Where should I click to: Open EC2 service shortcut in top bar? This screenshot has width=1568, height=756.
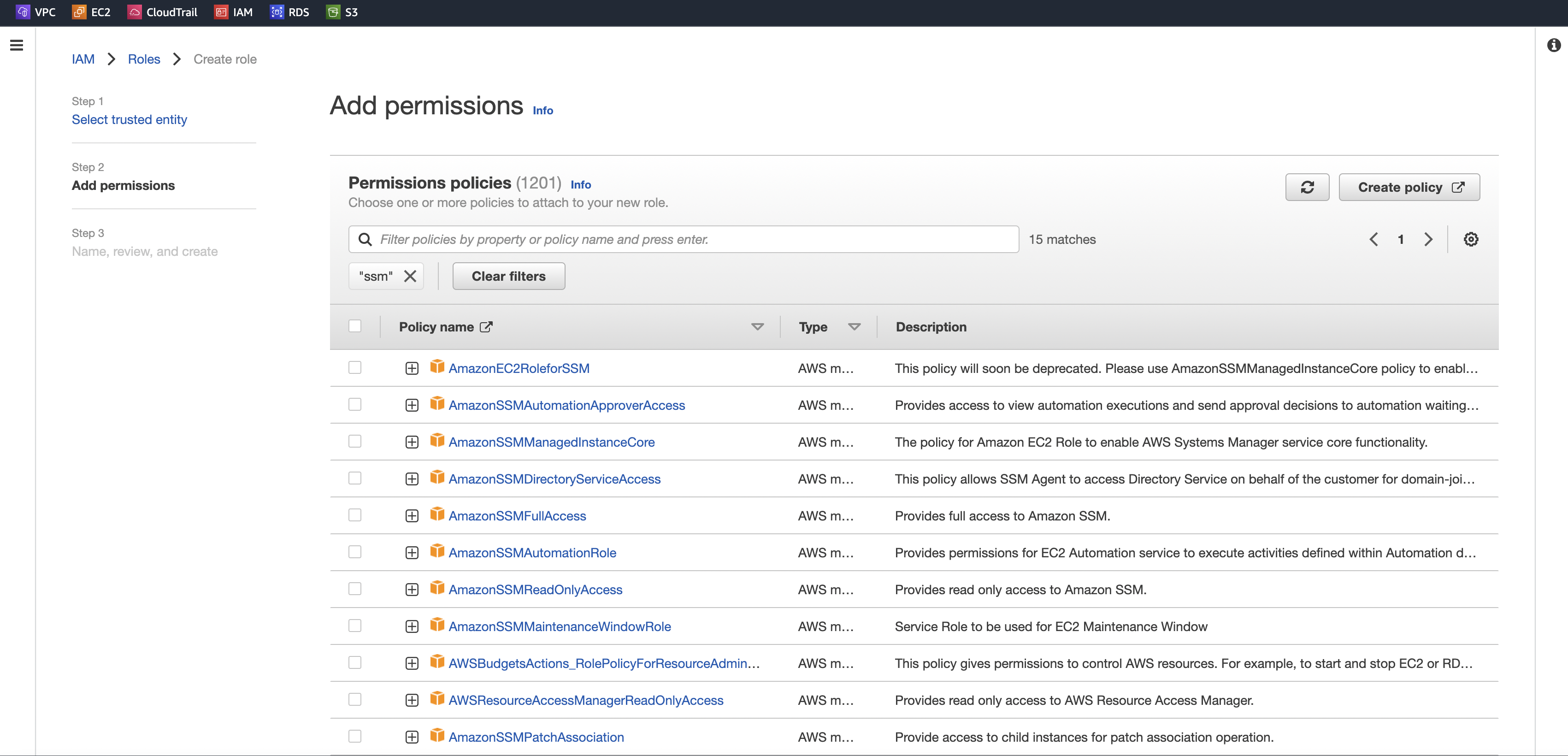click(x=91, y=12)
